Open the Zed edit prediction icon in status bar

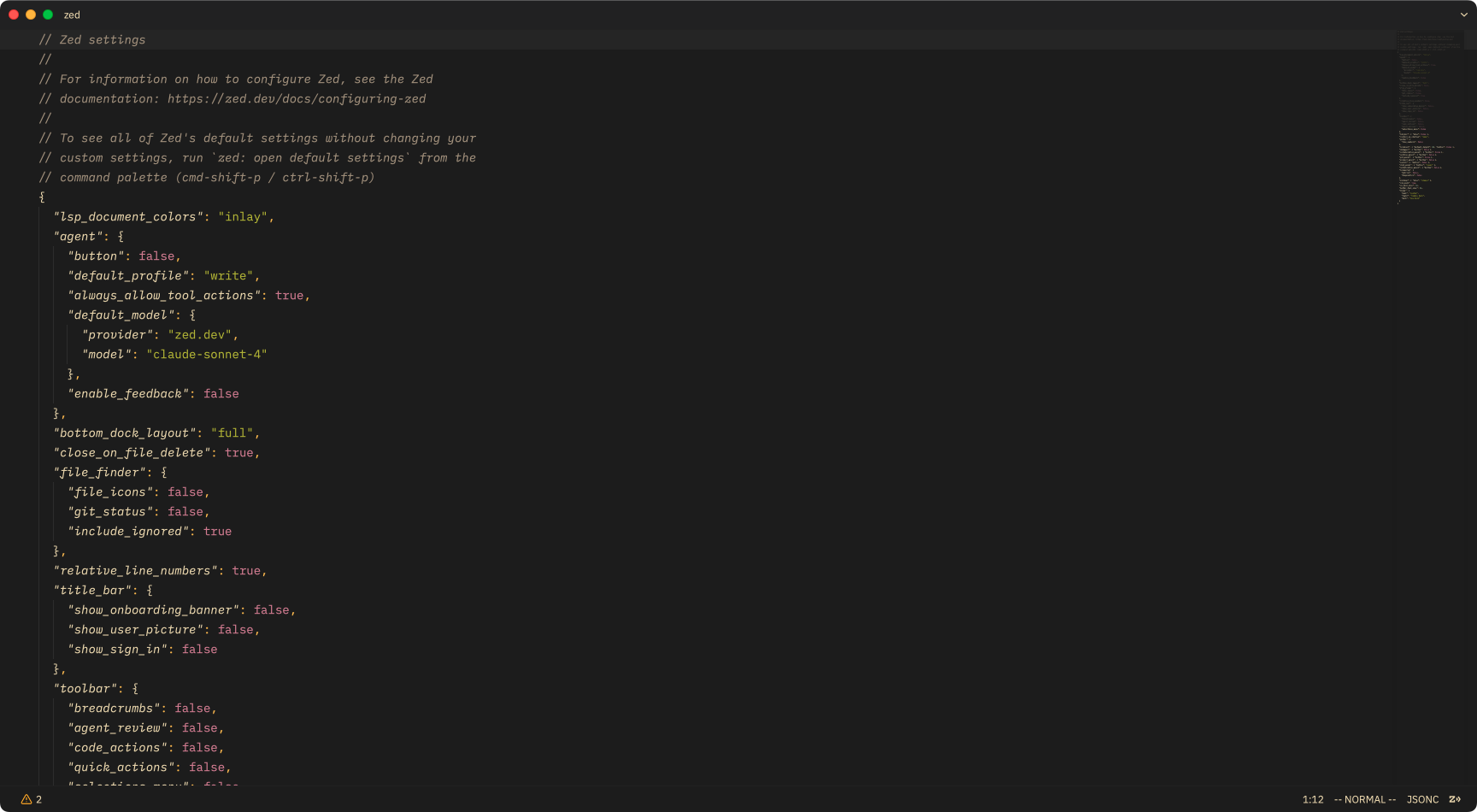click(x=1454, y=799)
